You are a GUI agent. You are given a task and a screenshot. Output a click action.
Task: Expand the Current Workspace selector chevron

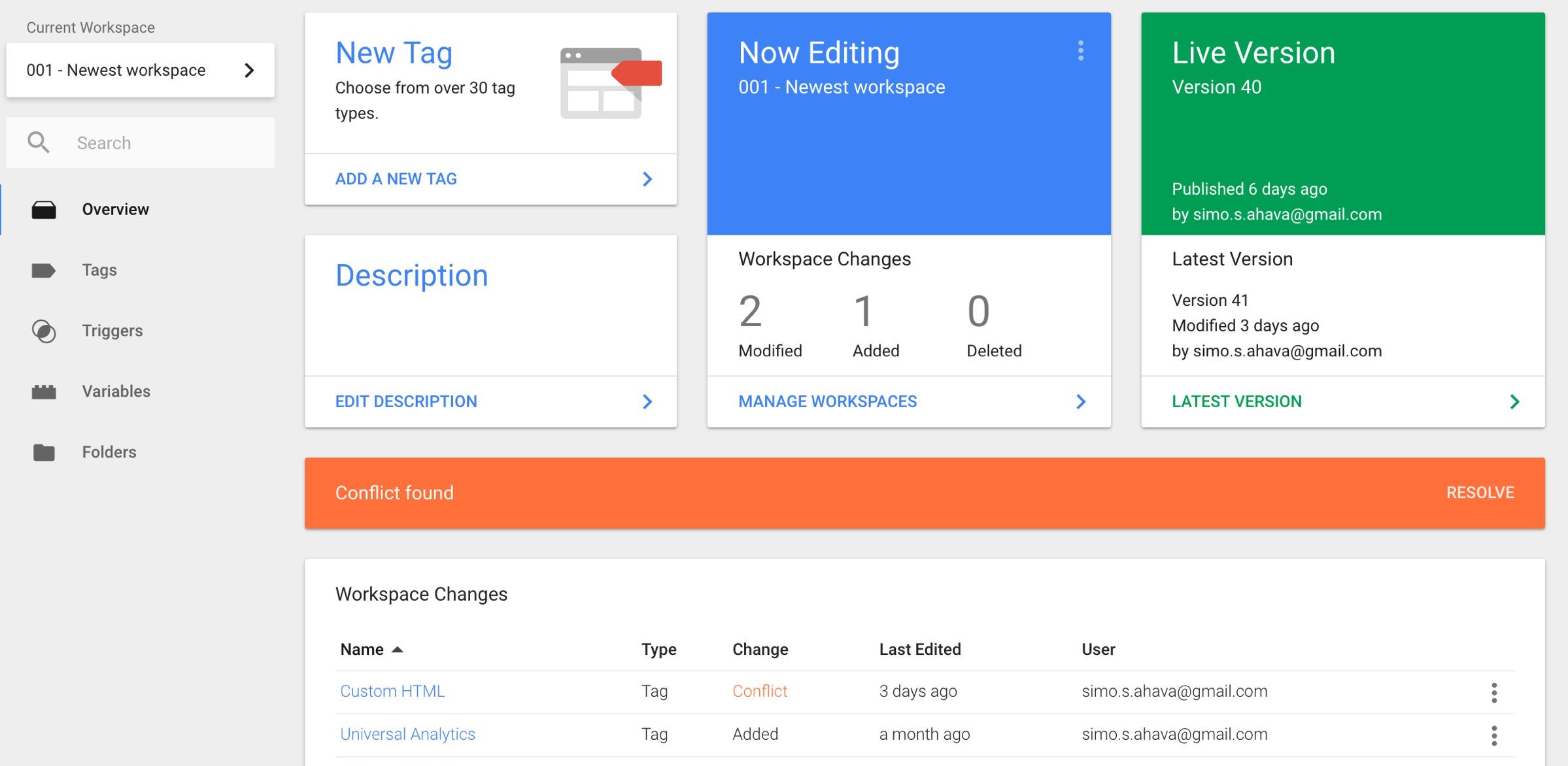pyautogui.click(x=249, y=71)
